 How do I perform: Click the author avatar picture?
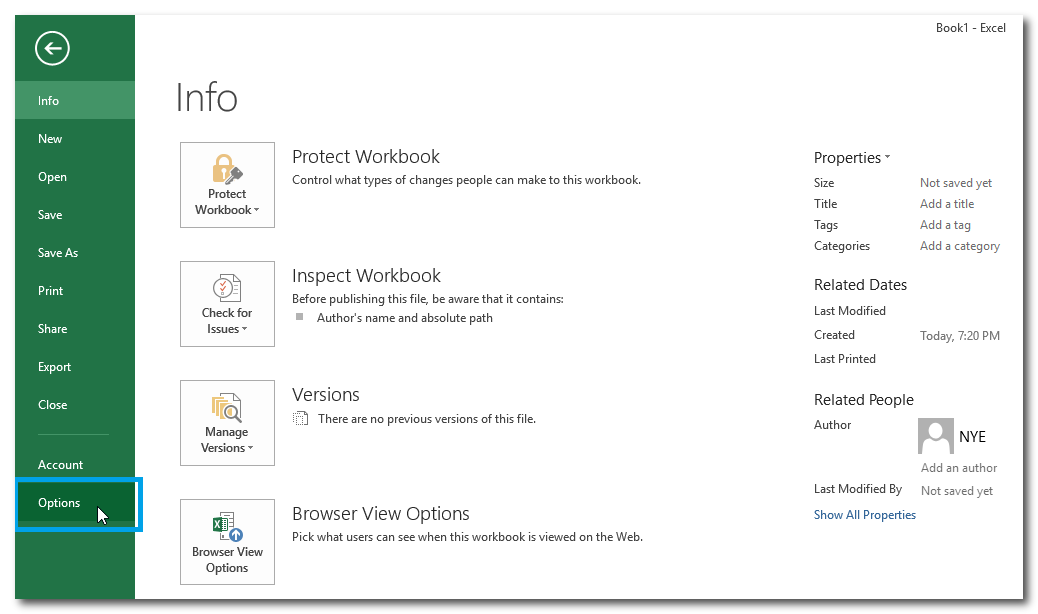click(x=935, y=436)
